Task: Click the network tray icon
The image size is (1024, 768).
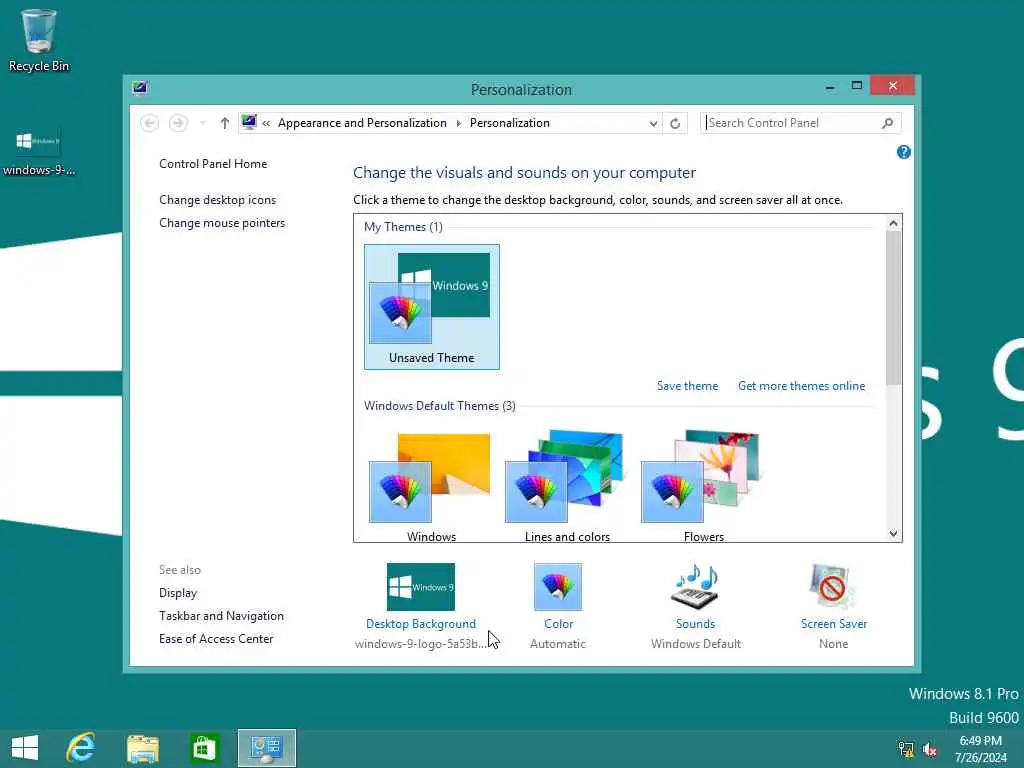Action: coord(906,749)
